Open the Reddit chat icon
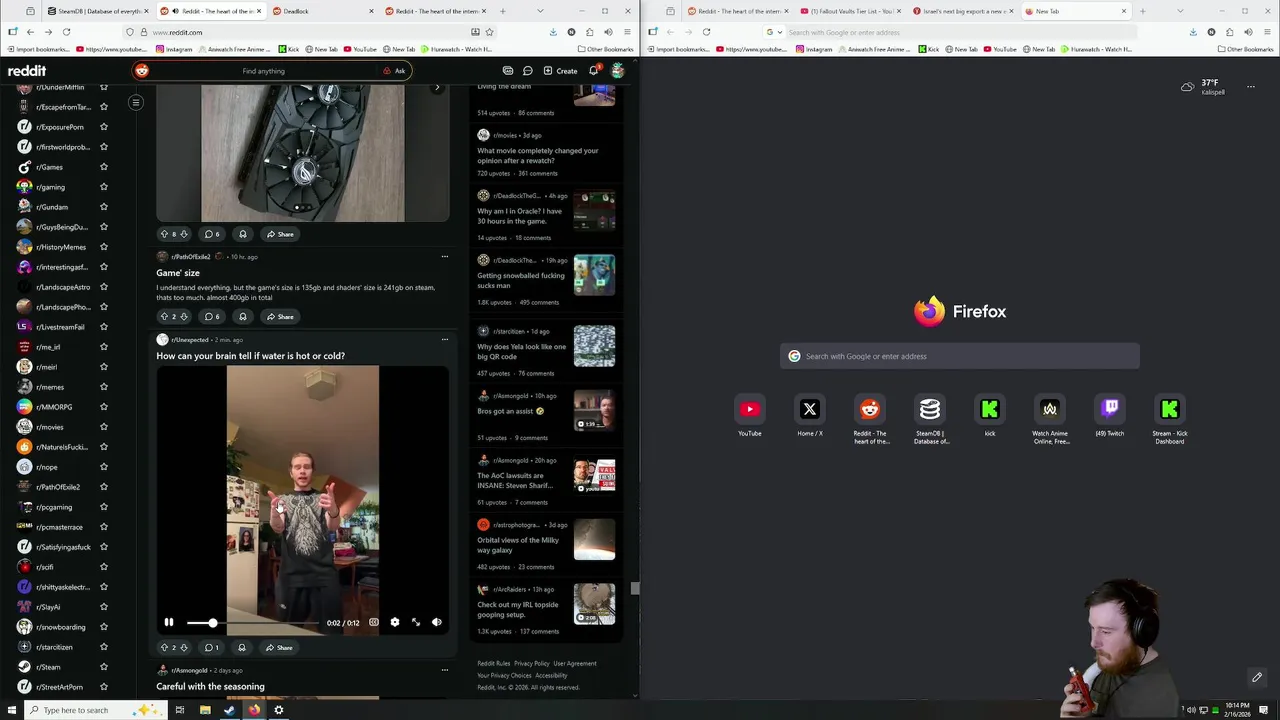Screen dimensions: 1280x720 [528, 71]
